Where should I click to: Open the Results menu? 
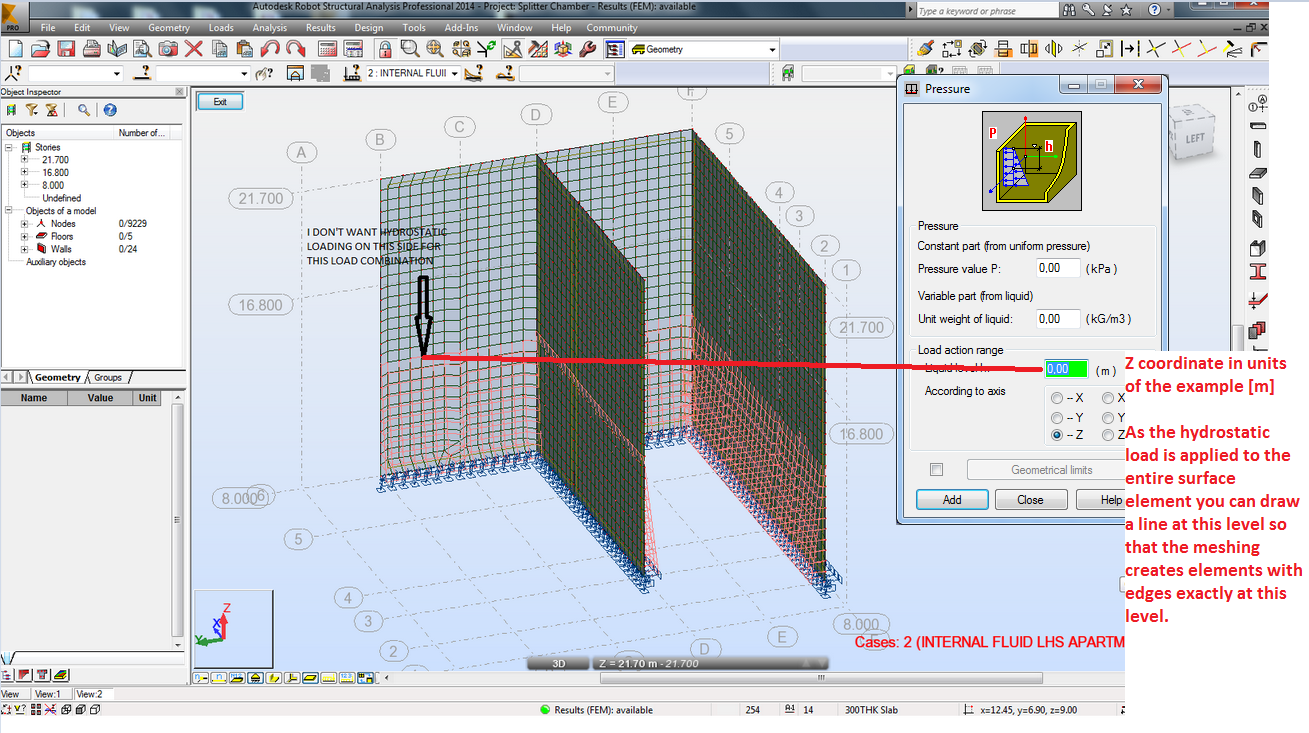pyautogui.click(x=320, y=28)
